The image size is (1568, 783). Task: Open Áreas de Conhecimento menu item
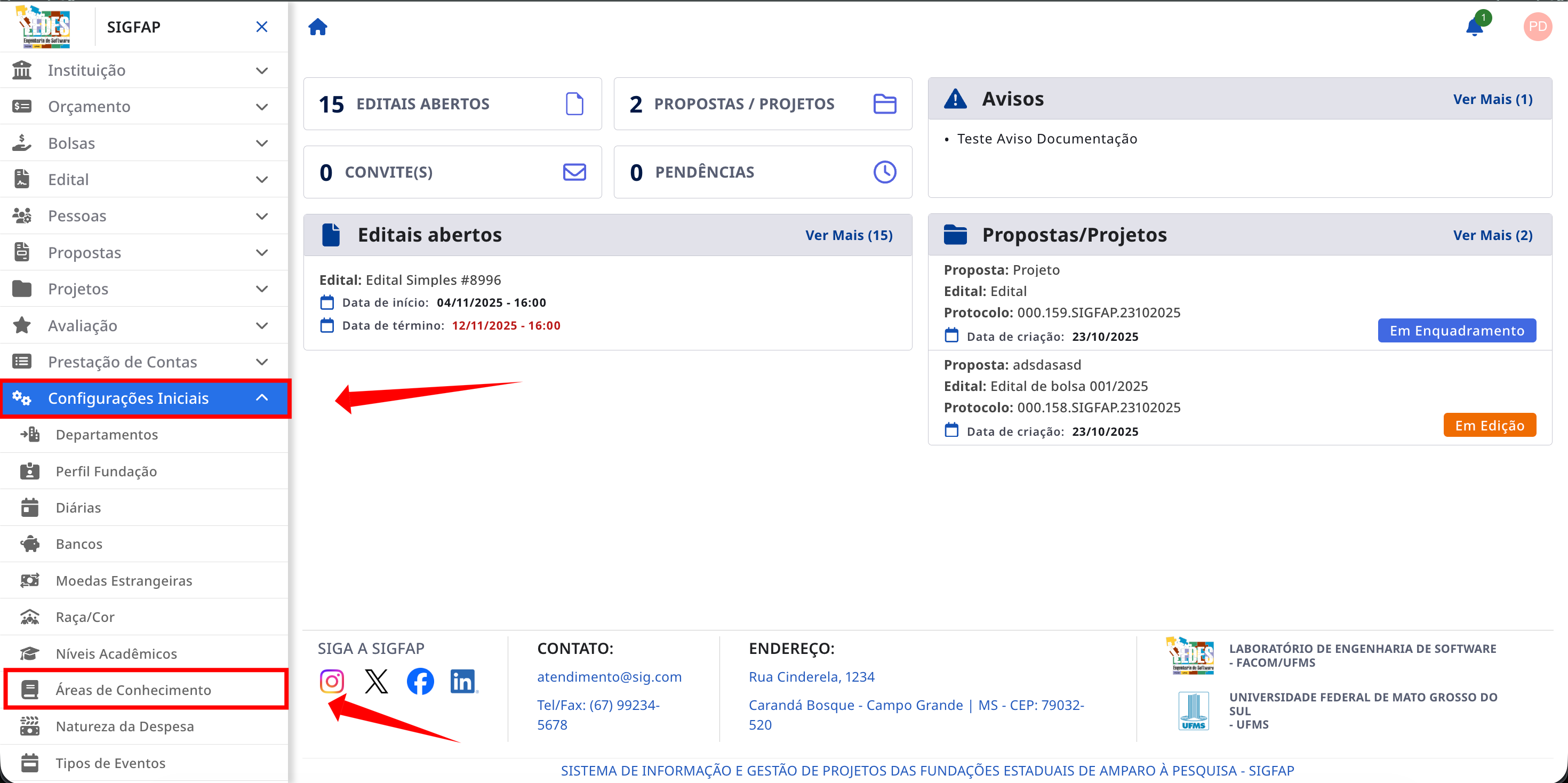pos(133,690)
